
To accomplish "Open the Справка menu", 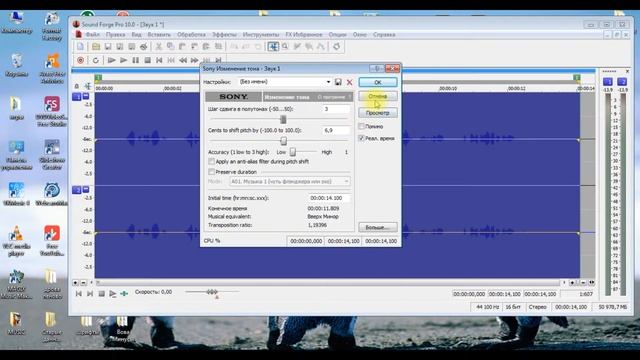I will [384, 35].
